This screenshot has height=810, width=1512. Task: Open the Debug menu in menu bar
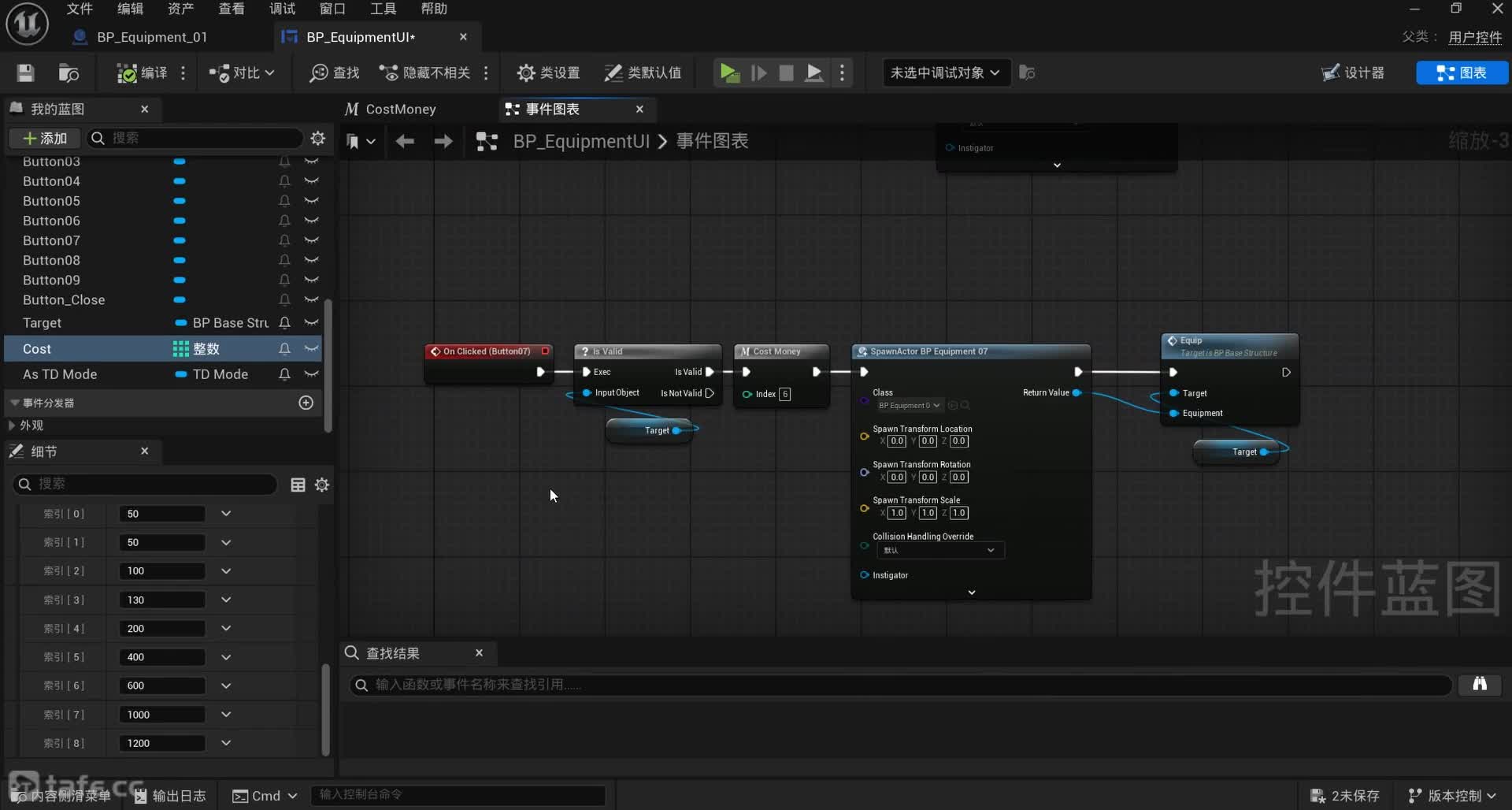(281, 9)
